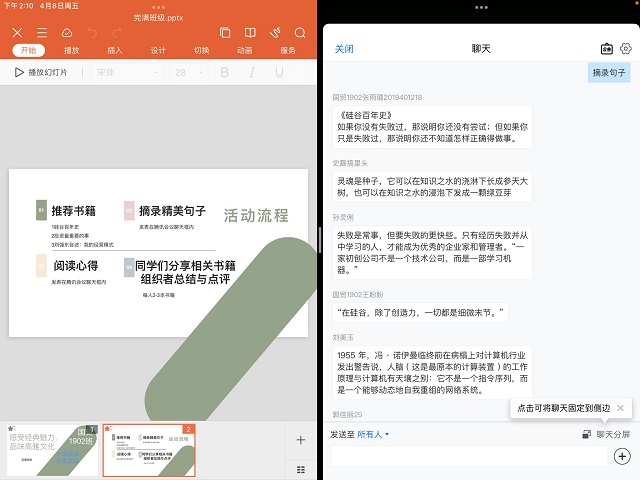640x480 pixels.
Task: Tap the 《硅谷百年史》 chat message
Action: [432, 127]
